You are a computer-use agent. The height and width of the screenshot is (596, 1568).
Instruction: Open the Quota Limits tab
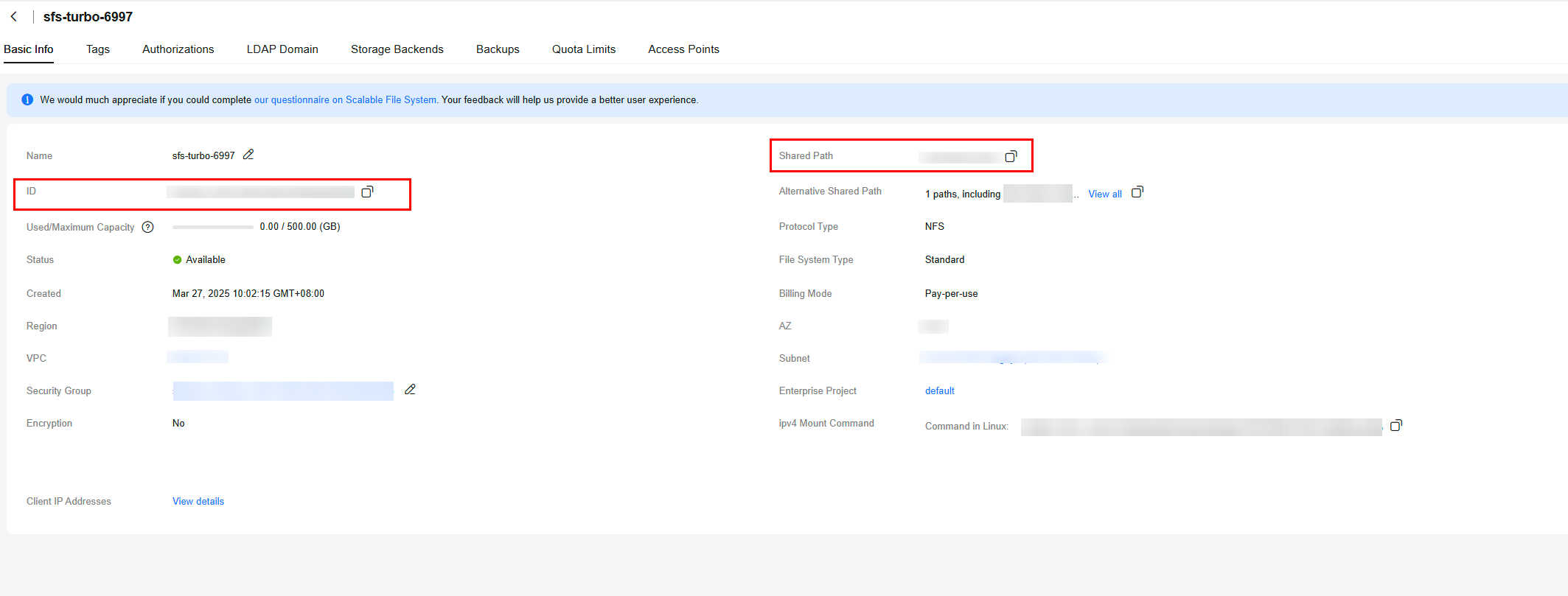tap(584, 49)
